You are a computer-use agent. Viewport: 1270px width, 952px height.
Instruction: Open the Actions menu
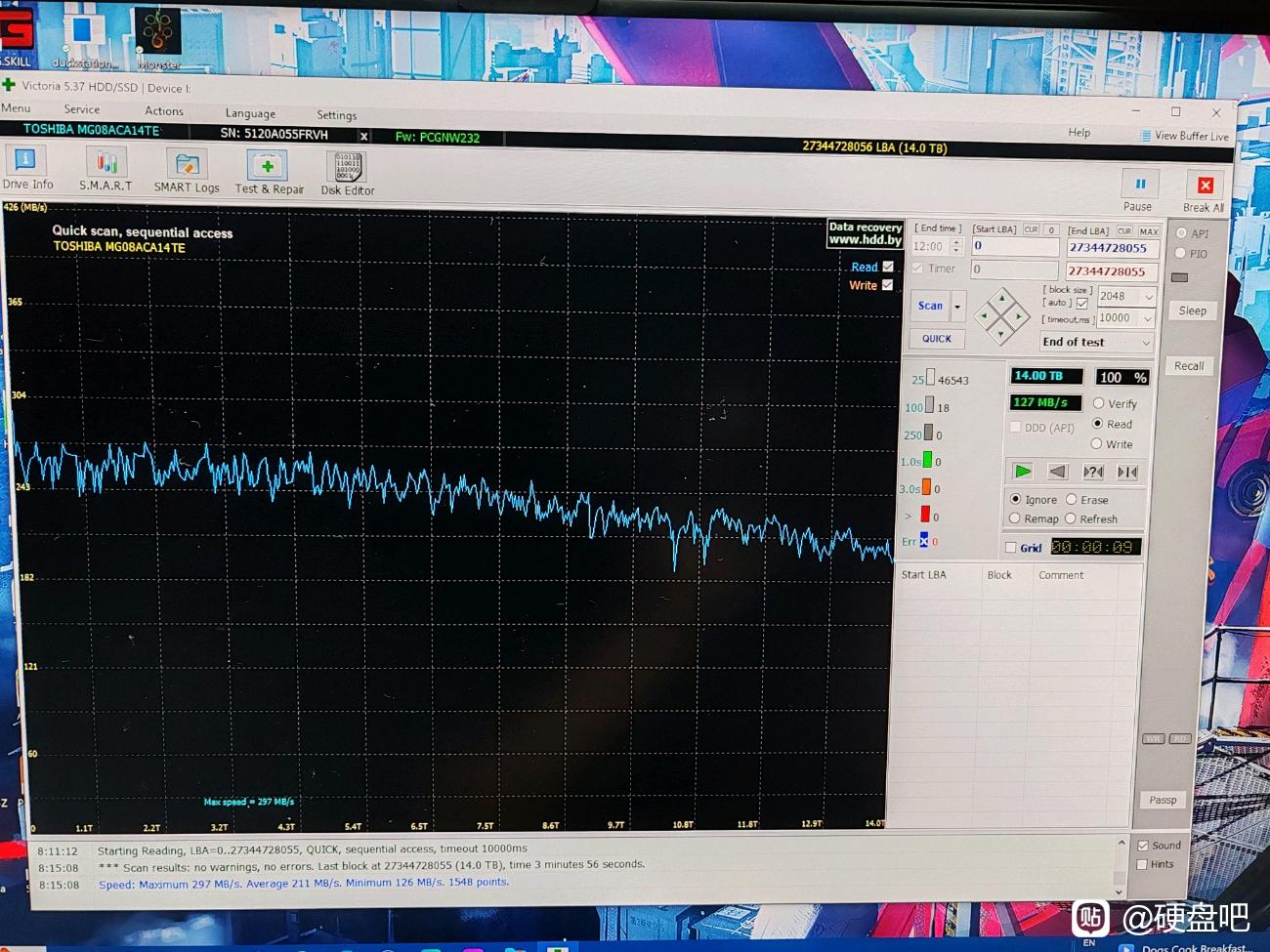[x=164, y=111]
